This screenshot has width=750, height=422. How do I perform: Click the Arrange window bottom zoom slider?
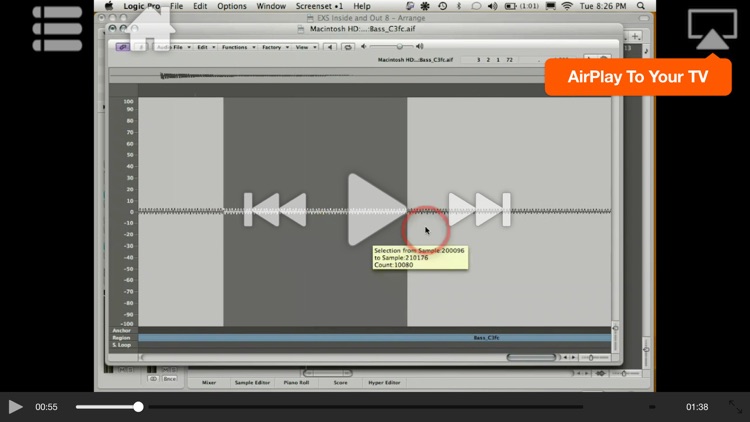(624, 373)
